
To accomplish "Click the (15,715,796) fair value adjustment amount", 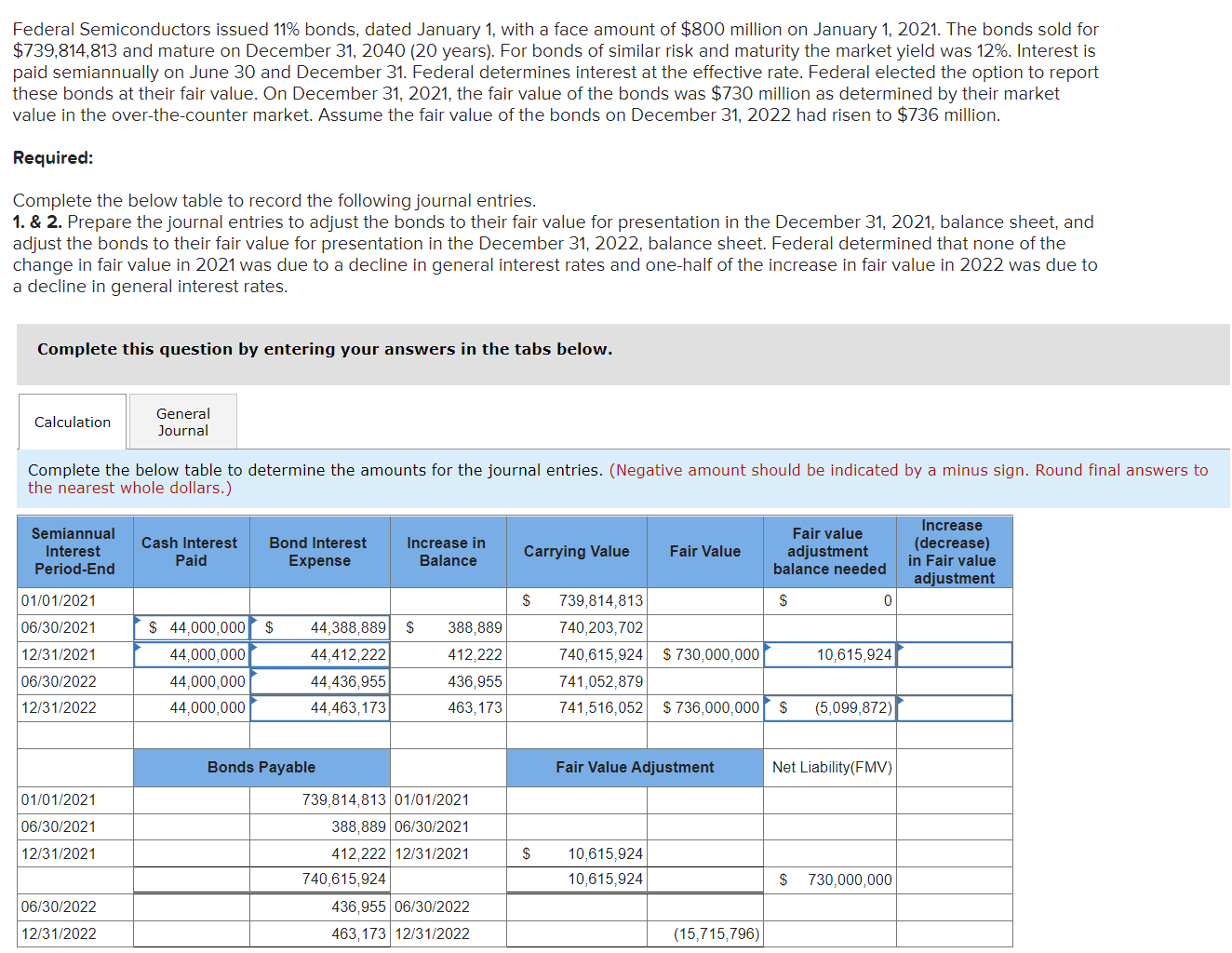I will click(x=705, y=934).
